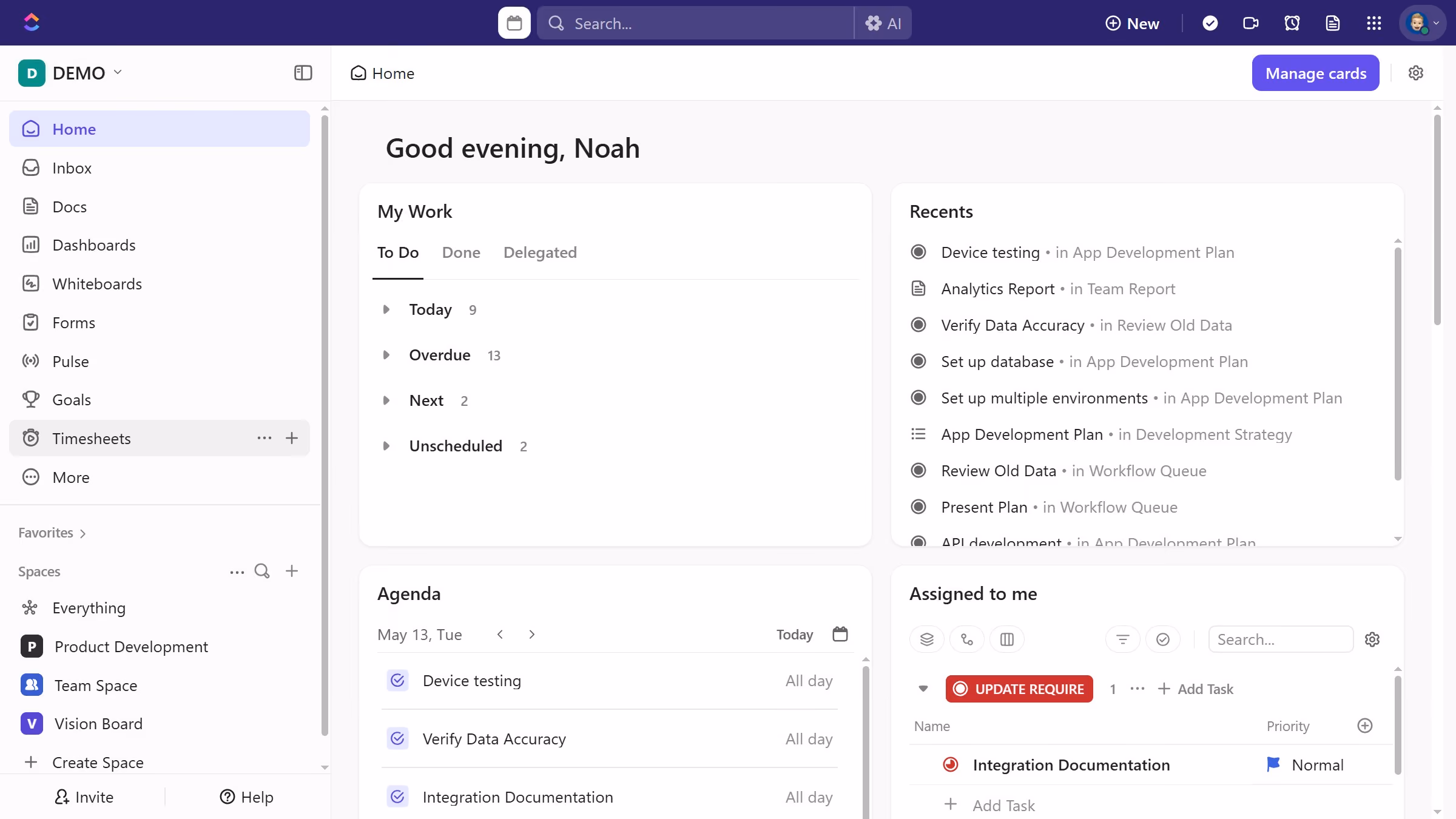Screen dimensions: 1456x819
Task: Click the Manage cards button
Action: 1315,73
